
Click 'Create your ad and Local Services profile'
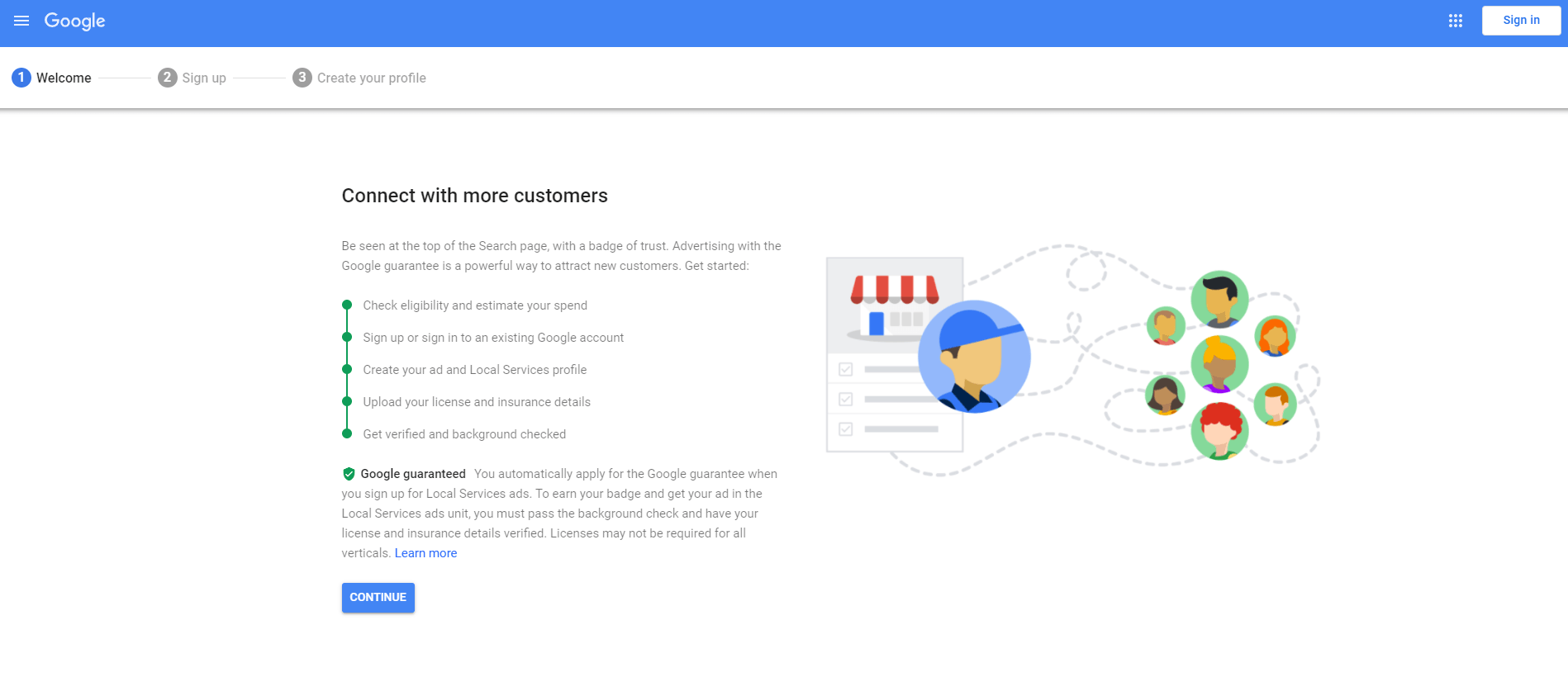pyautogui.click(x=475, y=370)
